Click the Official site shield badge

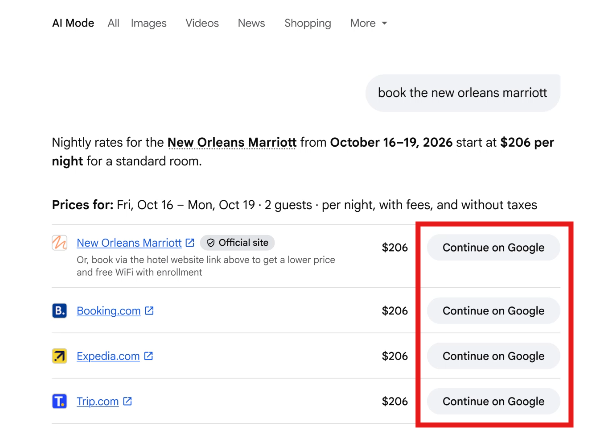tap(237, 243)
